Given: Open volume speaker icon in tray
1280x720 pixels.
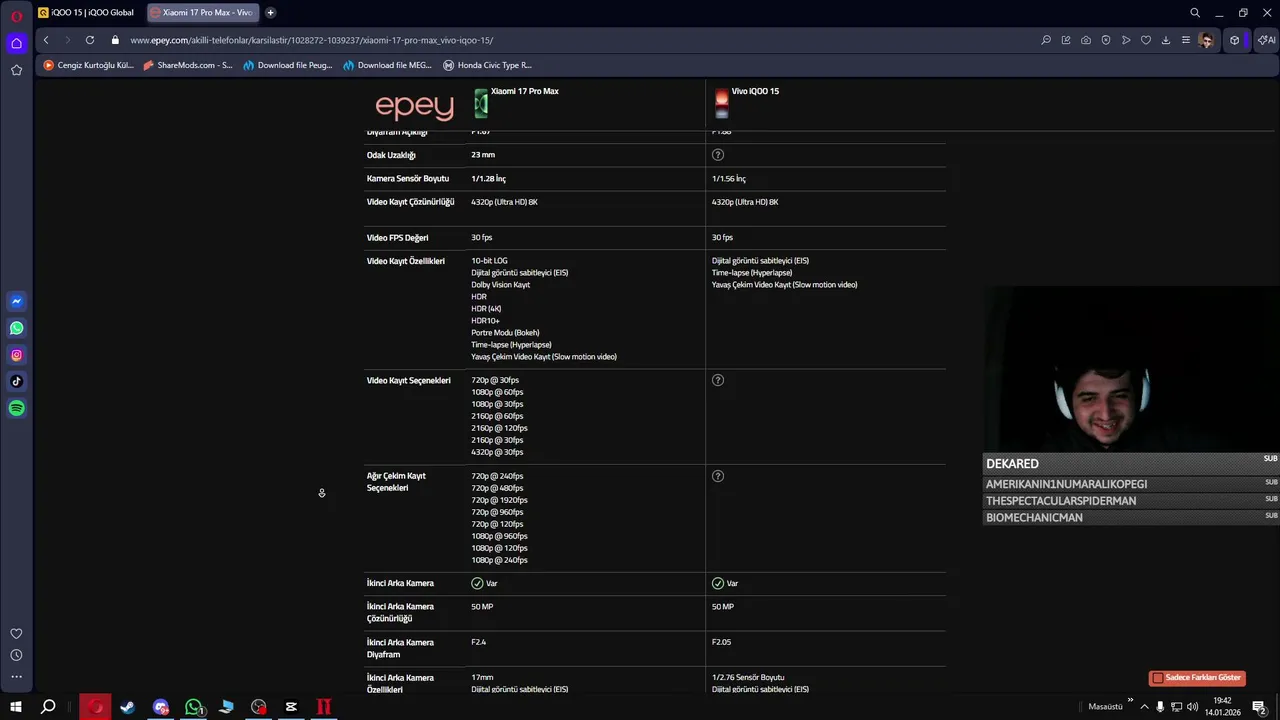Looking at the screenshot, I should [x=1192, y=707].
